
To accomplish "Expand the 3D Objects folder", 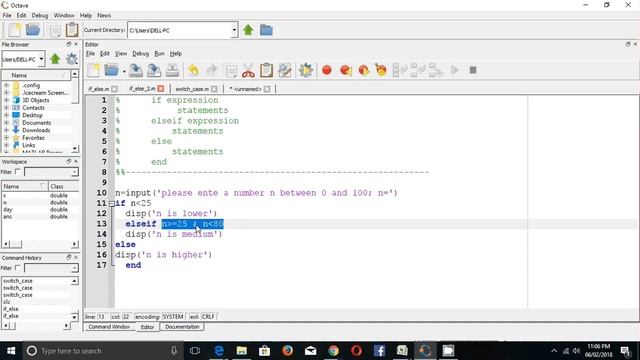I will click(6, 100).
